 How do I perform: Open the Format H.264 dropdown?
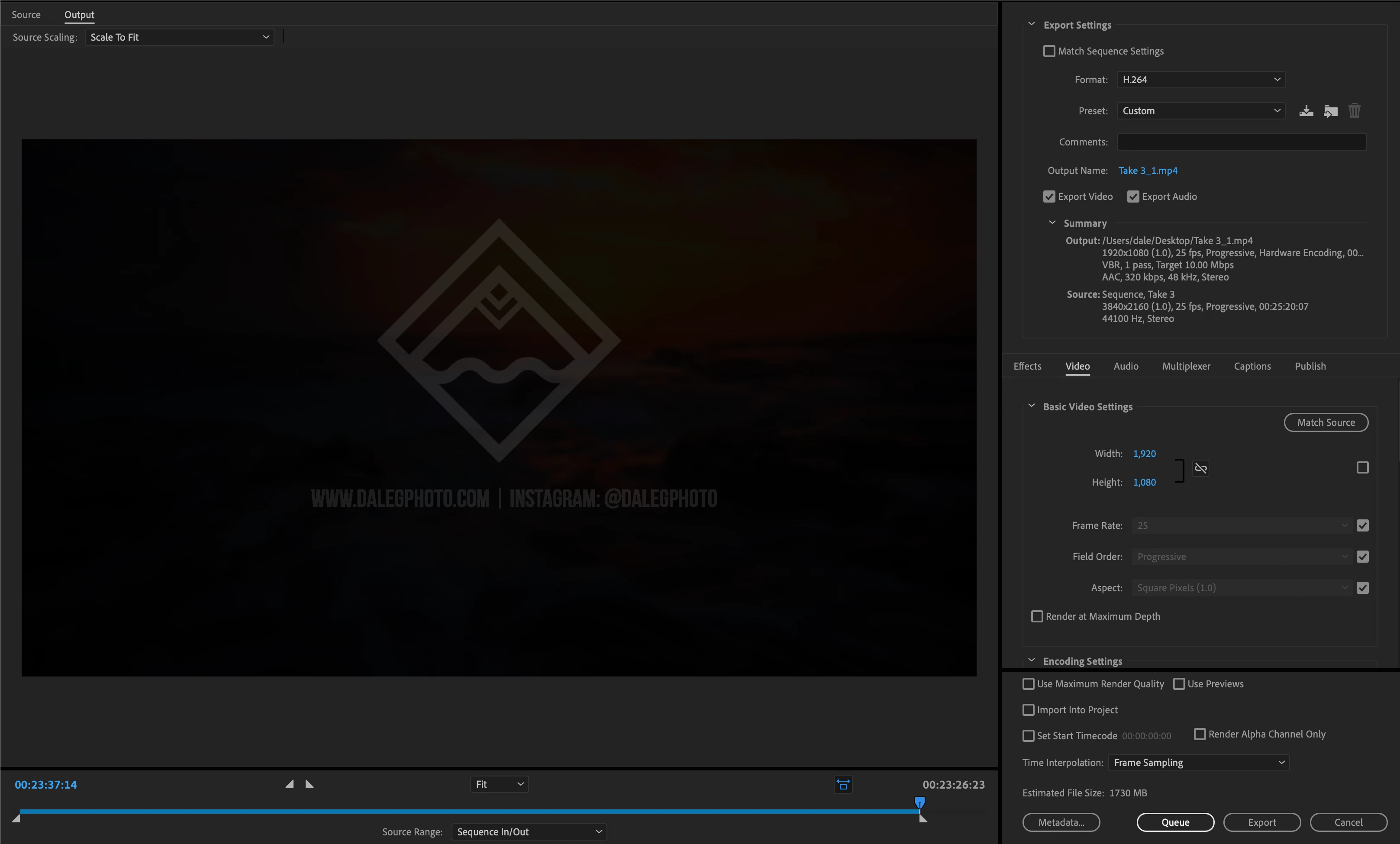[x=1200, y=80]
